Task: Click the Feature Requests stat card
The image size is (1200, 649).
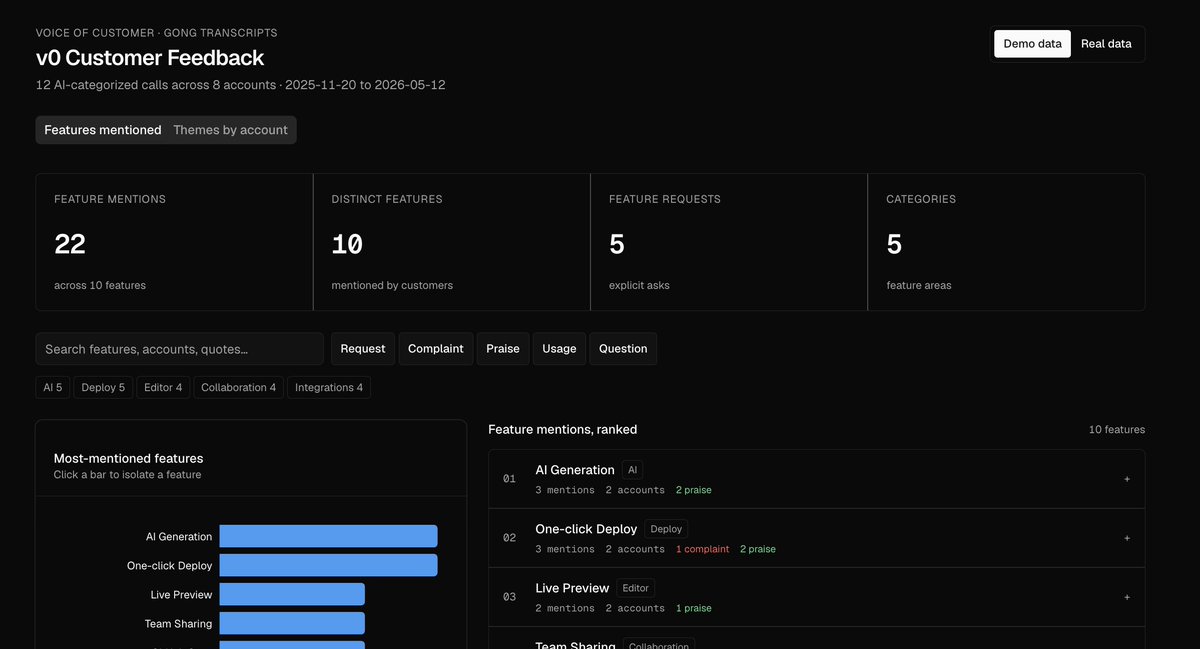Action: [729, 242]
